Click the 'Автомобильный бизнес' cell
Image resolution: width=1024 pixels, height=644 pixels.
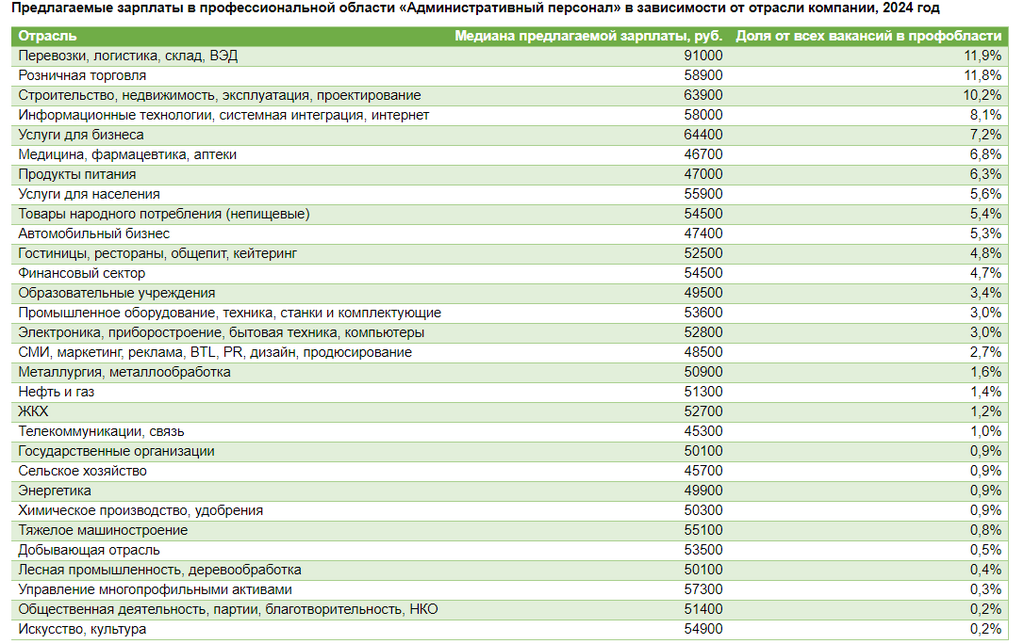(93, 234)
